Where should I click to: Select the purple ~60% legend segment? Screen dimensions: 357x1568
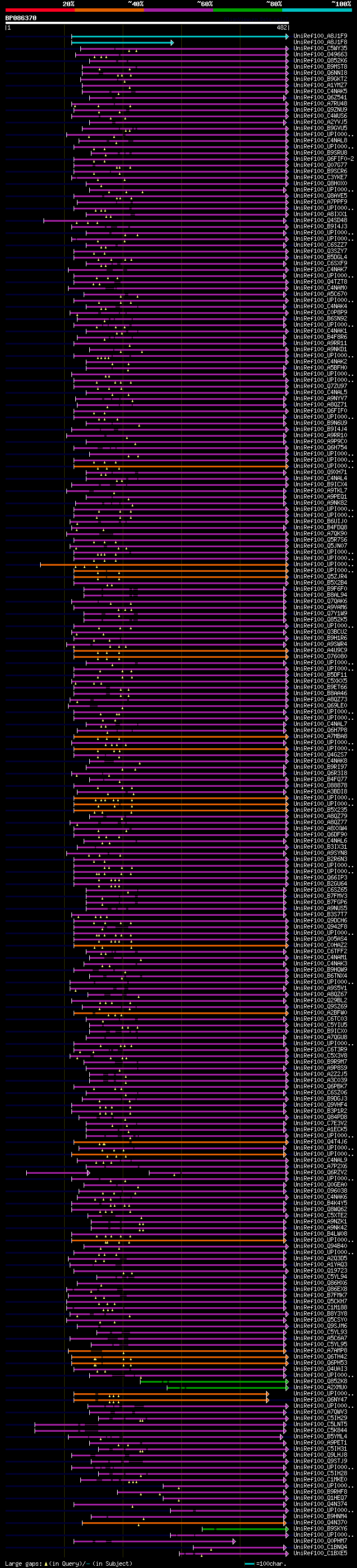click(x=178, y=9)
